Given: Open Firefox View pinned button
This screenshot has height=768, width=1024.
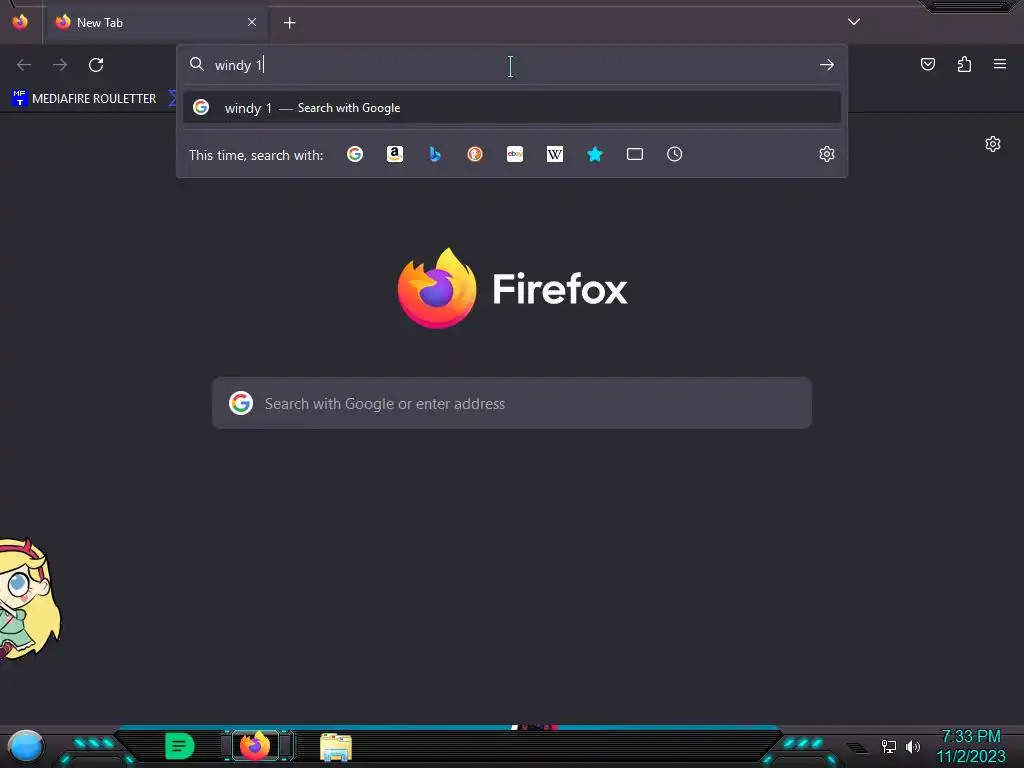Looking at the screenshot, I should (20, 22).
